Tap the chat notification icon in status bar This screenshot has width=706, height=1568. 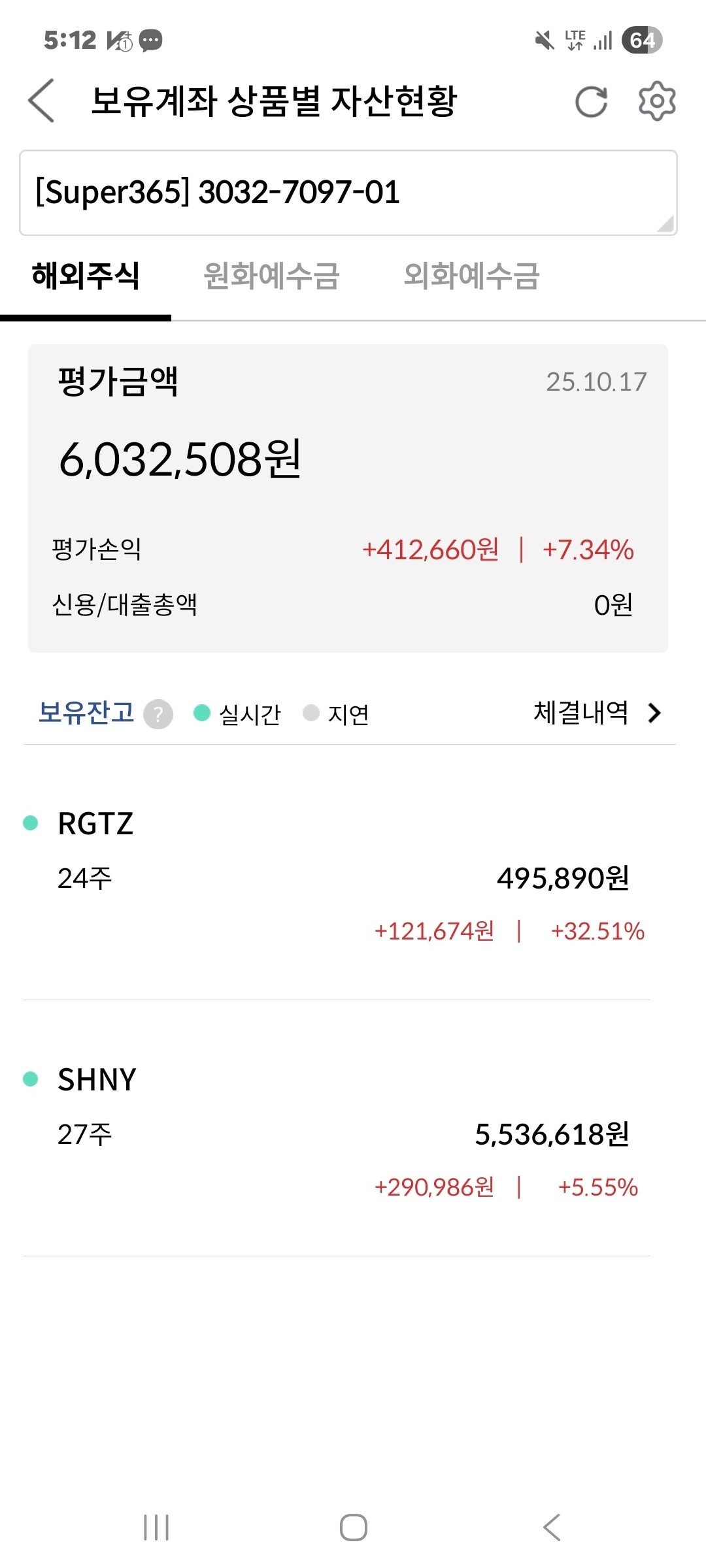[x=151, y=41]
